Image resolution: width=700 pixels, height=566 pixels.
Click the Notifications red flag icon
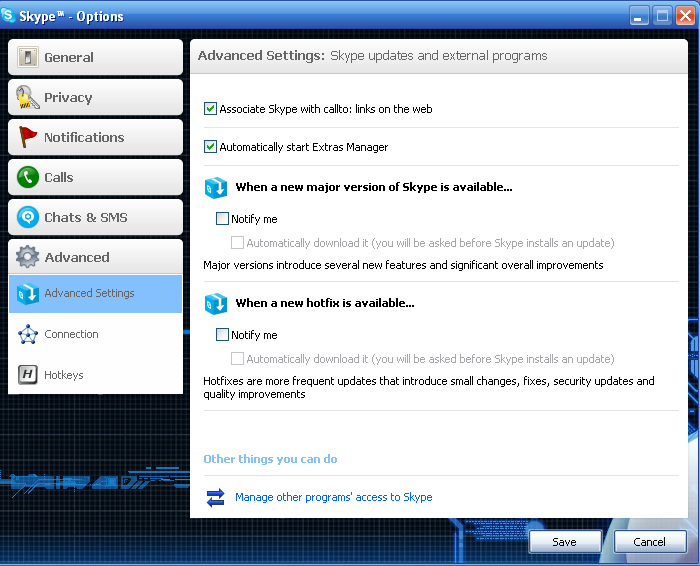click(28, 137)
